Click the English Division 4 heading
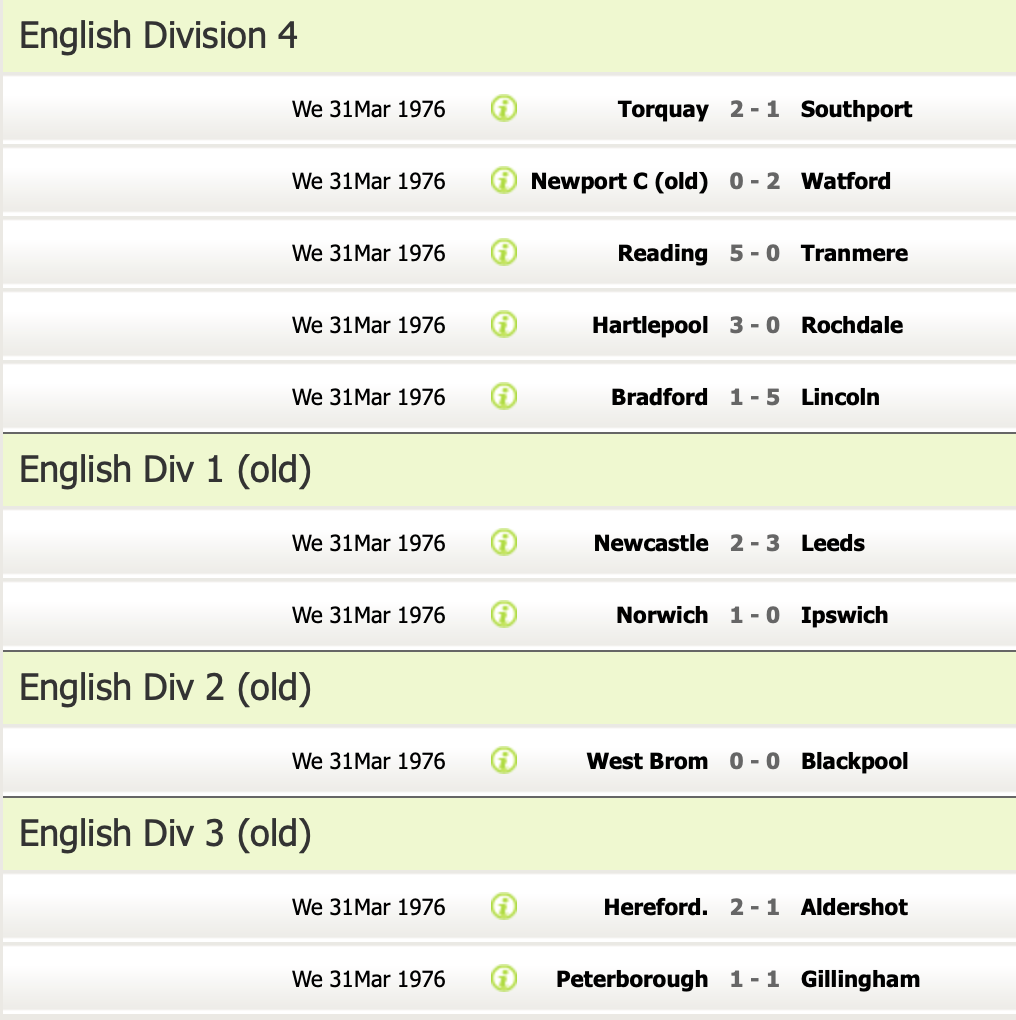This screenshot has width=1016, height=1020. [158, 36]
